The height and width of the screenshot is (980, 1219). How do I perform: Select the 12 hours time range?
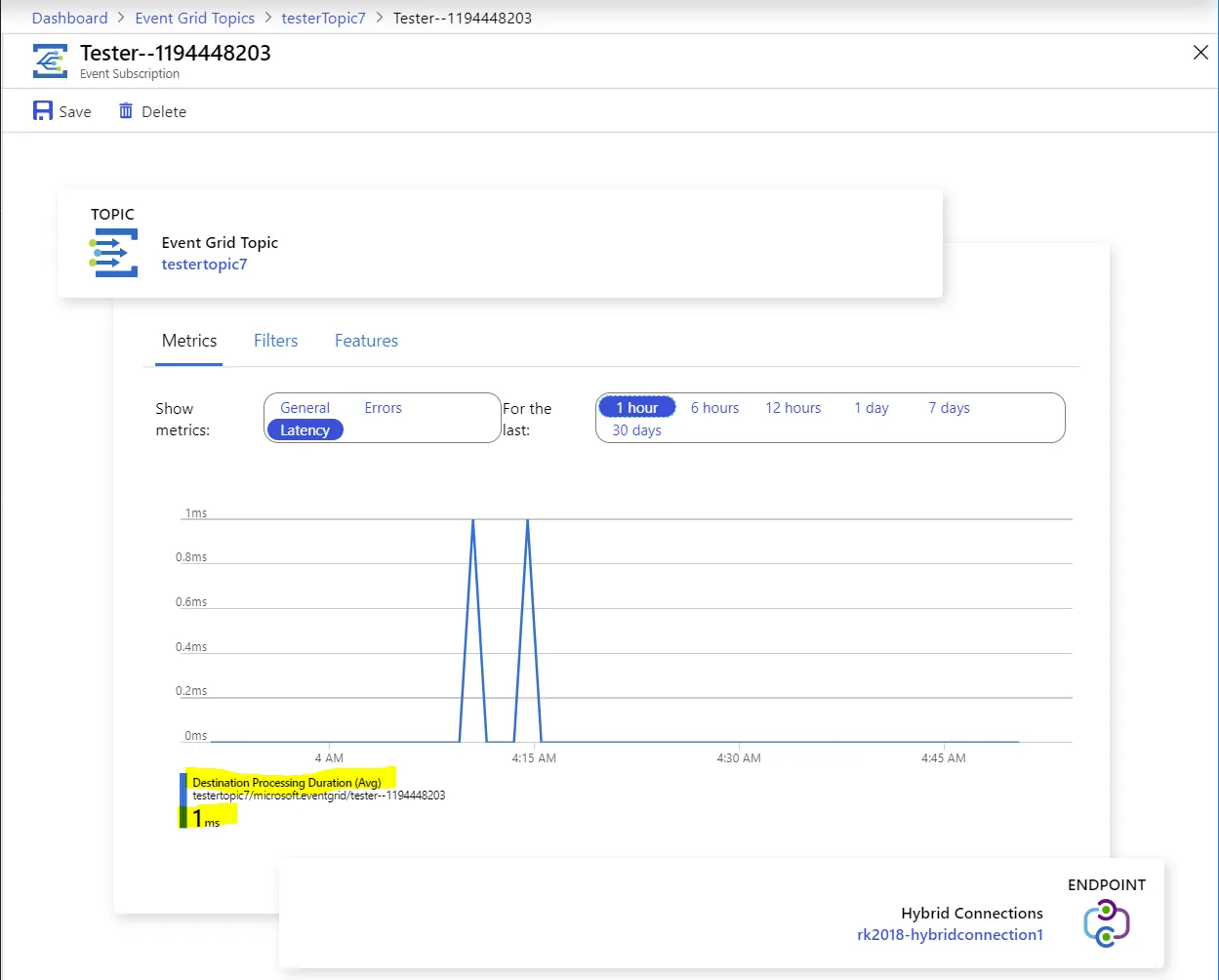(792, 408)
